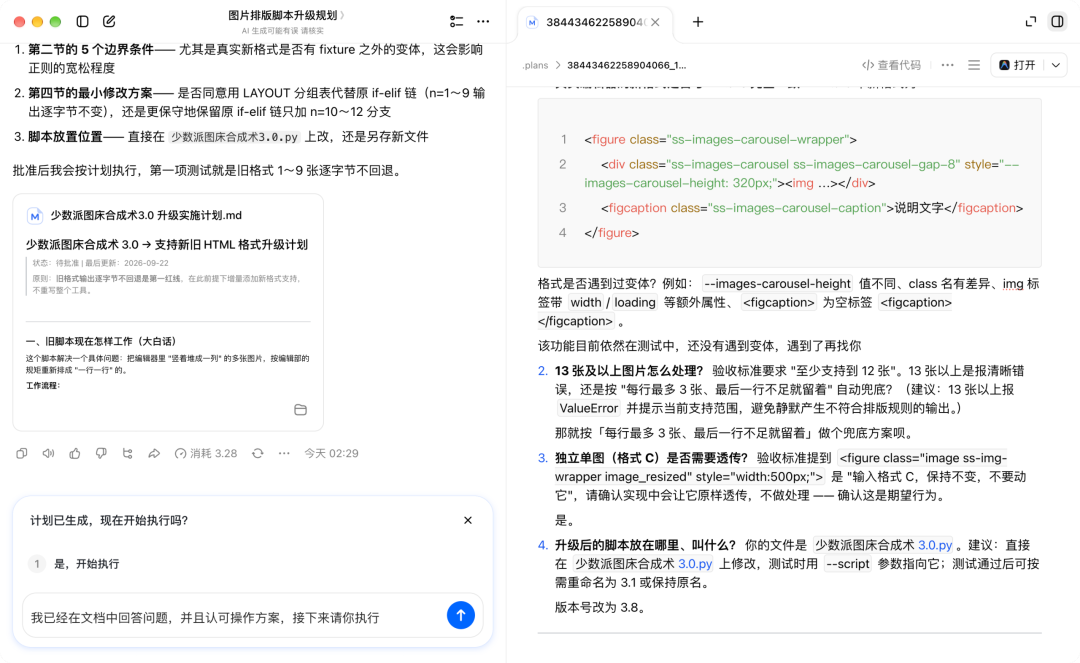Open the chat header more options menu
Viewport: 1080px width, 663px height.
pyautogui.click(x=484, y=21)
